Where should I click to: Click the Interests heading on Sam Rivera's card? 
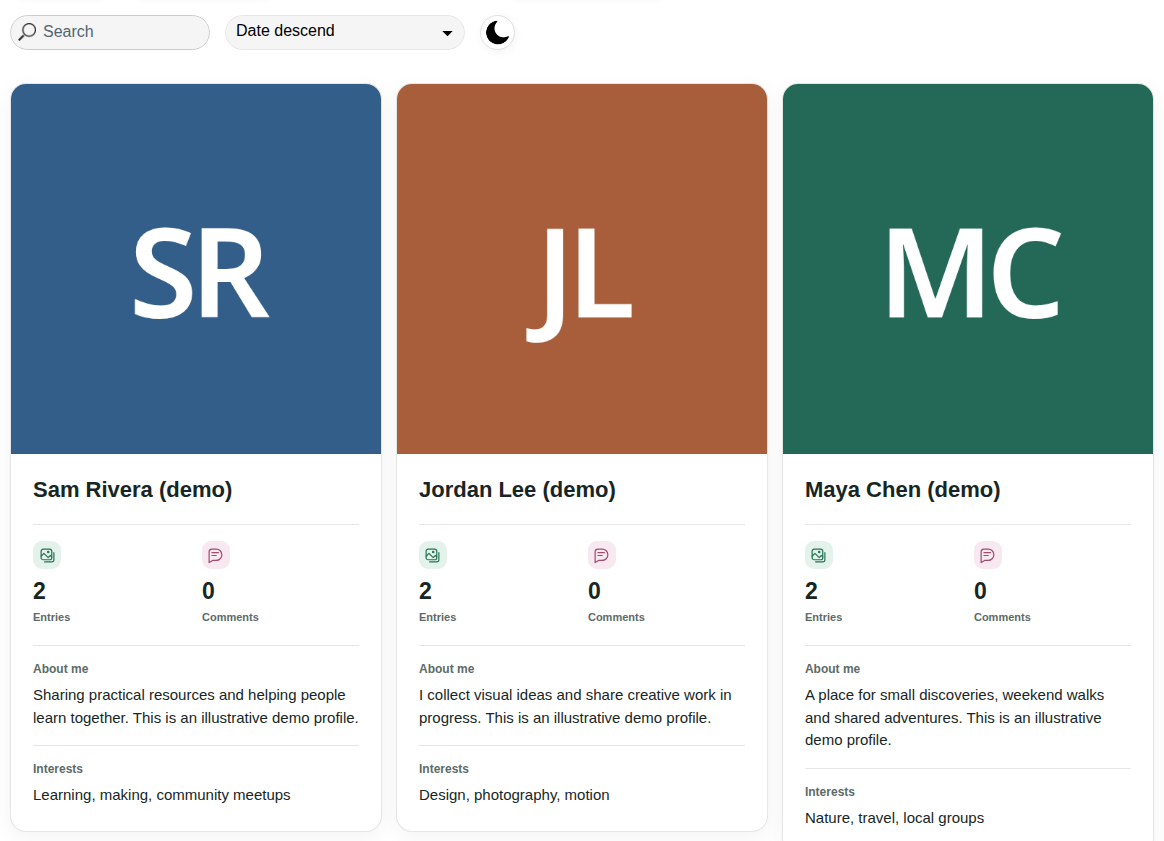(x=58, y=769)
